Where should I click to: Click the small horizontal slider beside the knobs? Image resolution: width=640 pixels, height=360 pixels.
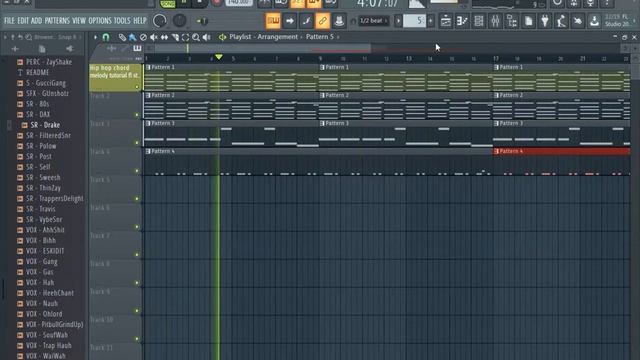(x=202, y=21)
